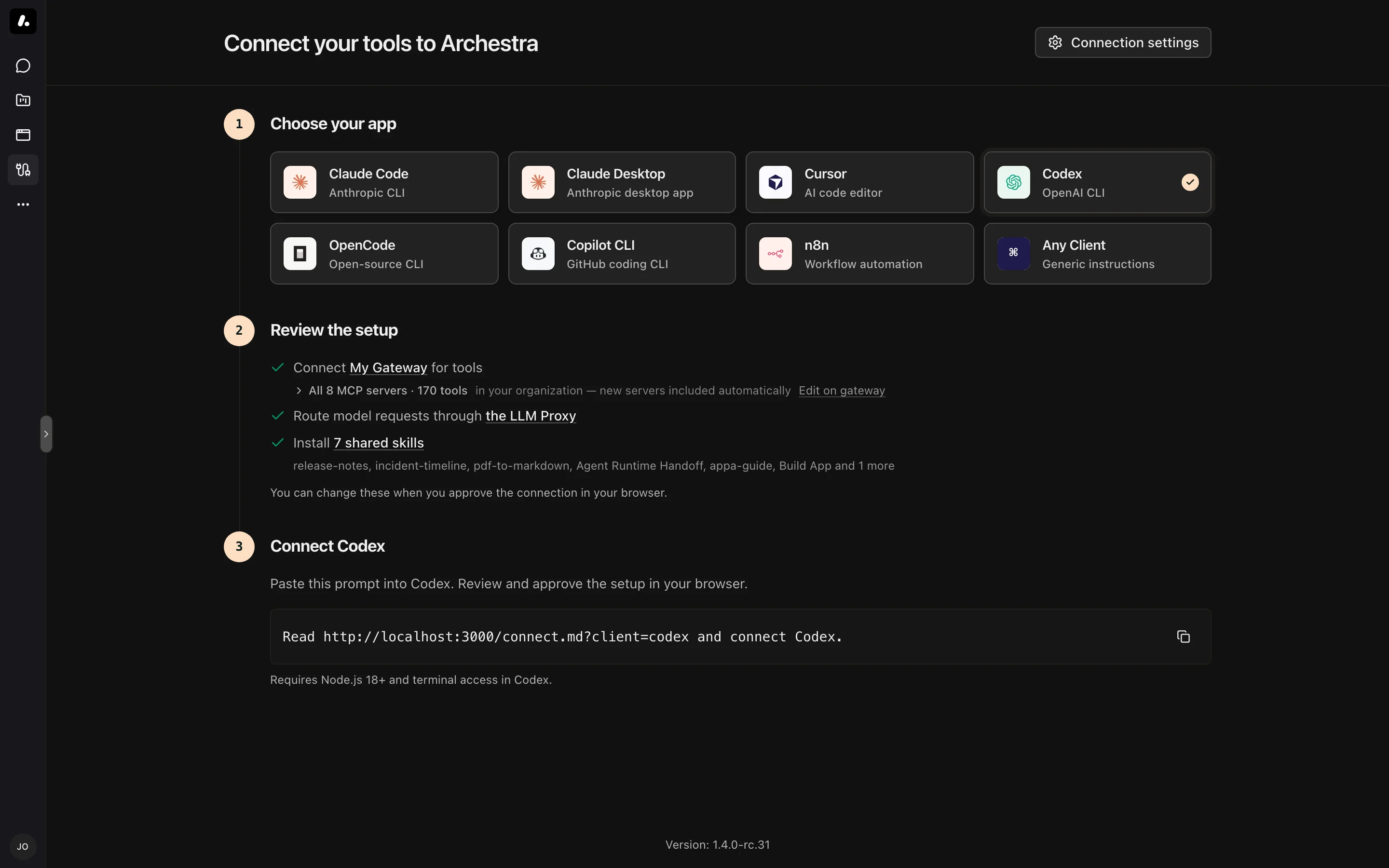Choose the Cursor AI code editor card
This screenshot has width=1389, height=868.
click(860, 182)
